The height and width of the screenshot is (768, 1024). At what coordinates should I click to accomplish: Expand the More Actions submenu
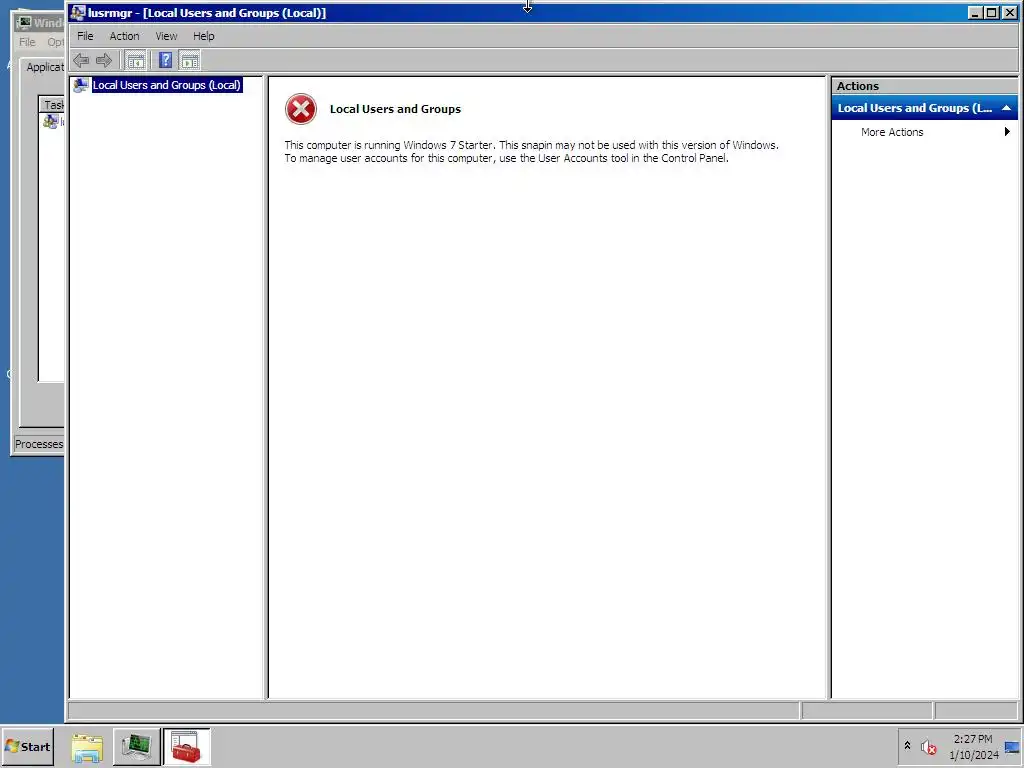tap(1008, 132)
